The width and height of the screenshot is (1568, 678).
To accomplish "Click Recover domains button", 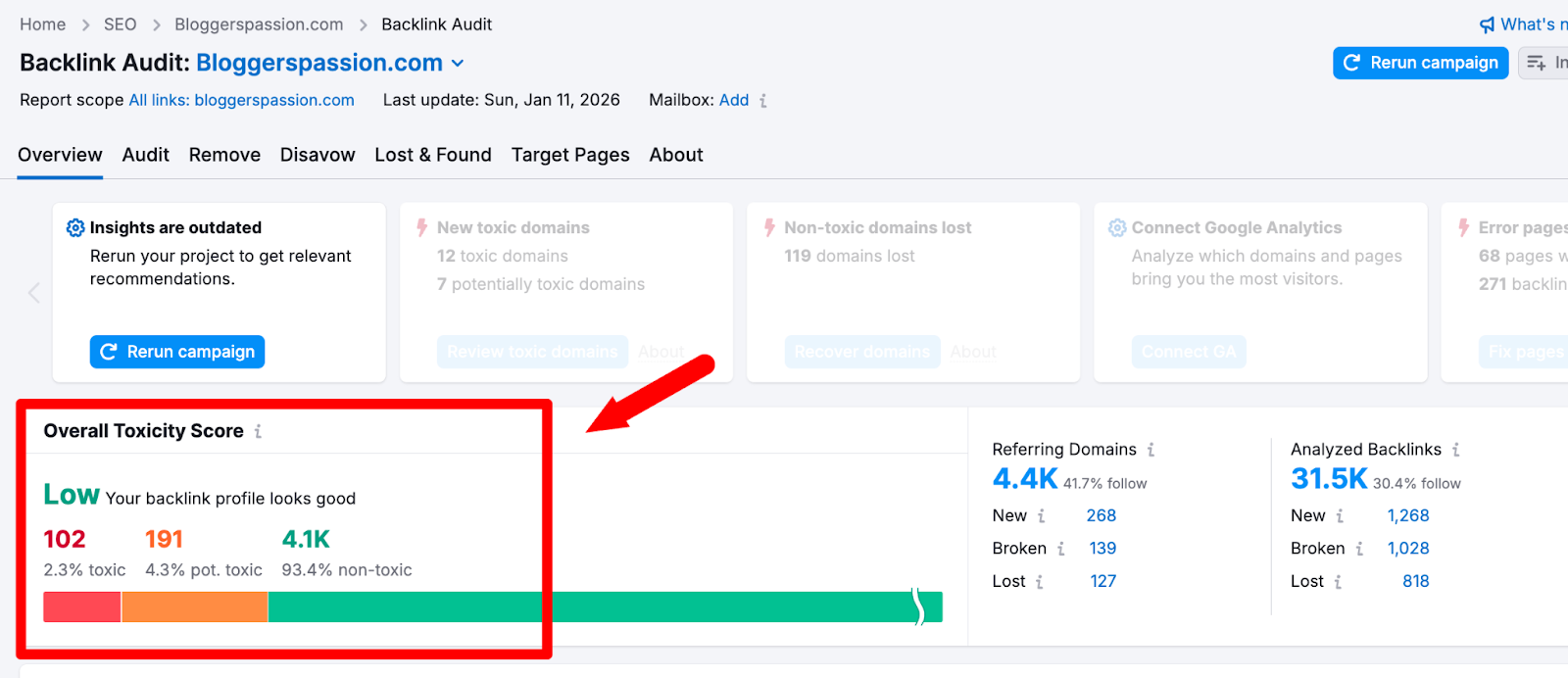I will (862, 352).
